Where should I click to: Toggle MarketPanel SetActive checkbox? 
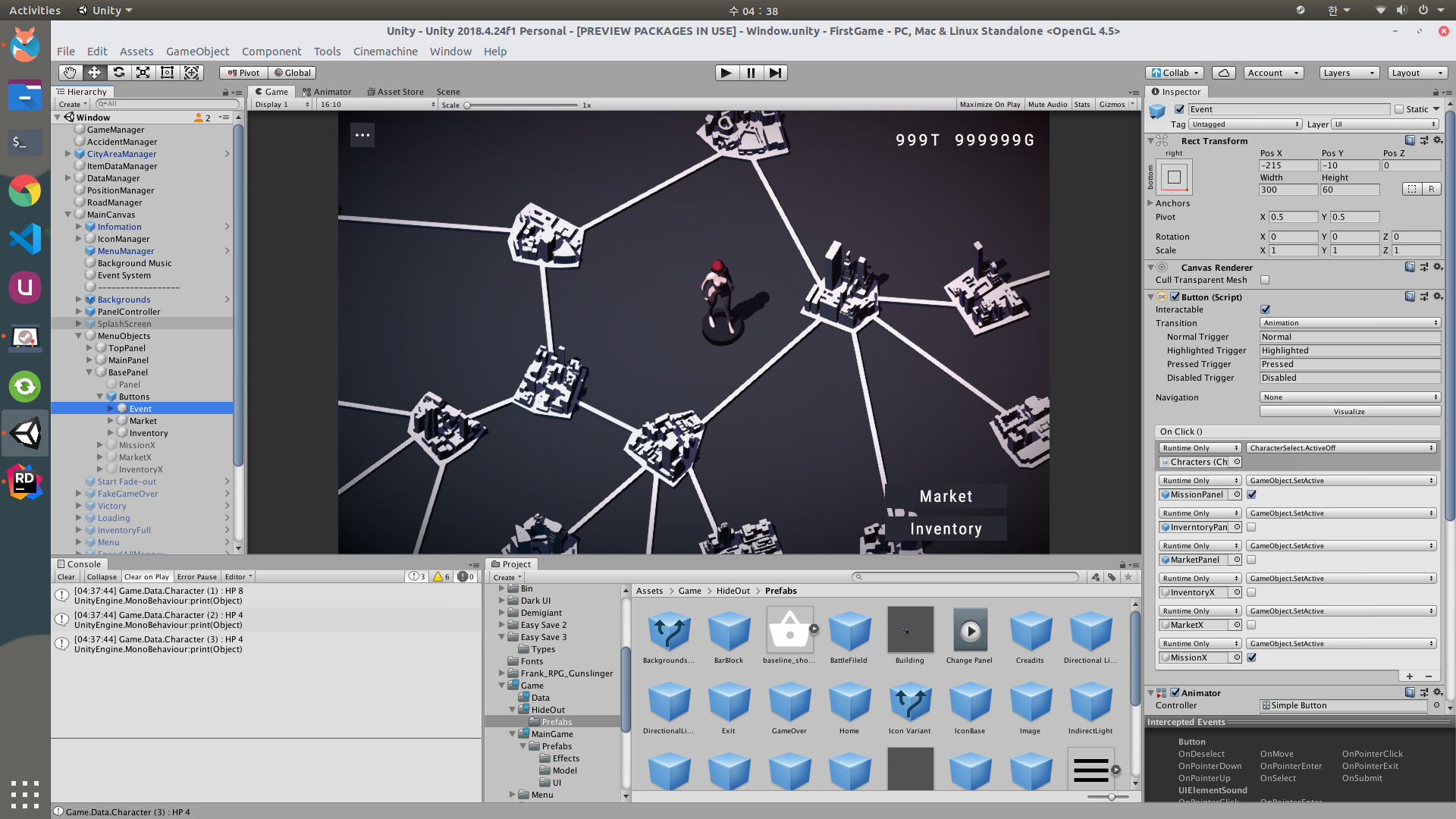[1252, 560]
